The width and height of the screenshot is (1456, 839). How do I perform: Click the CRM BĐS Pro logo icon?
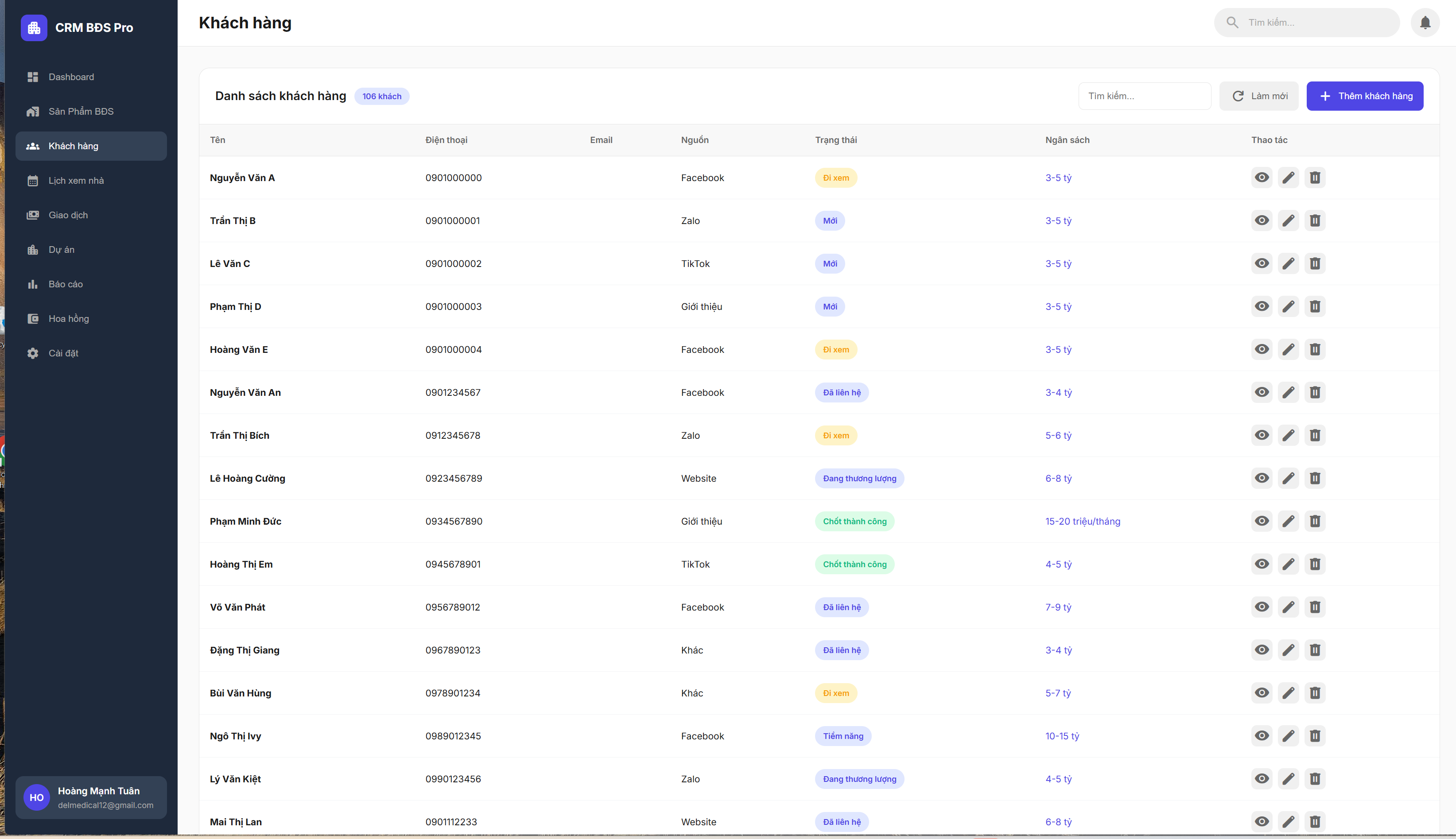[x=33, y=27]
